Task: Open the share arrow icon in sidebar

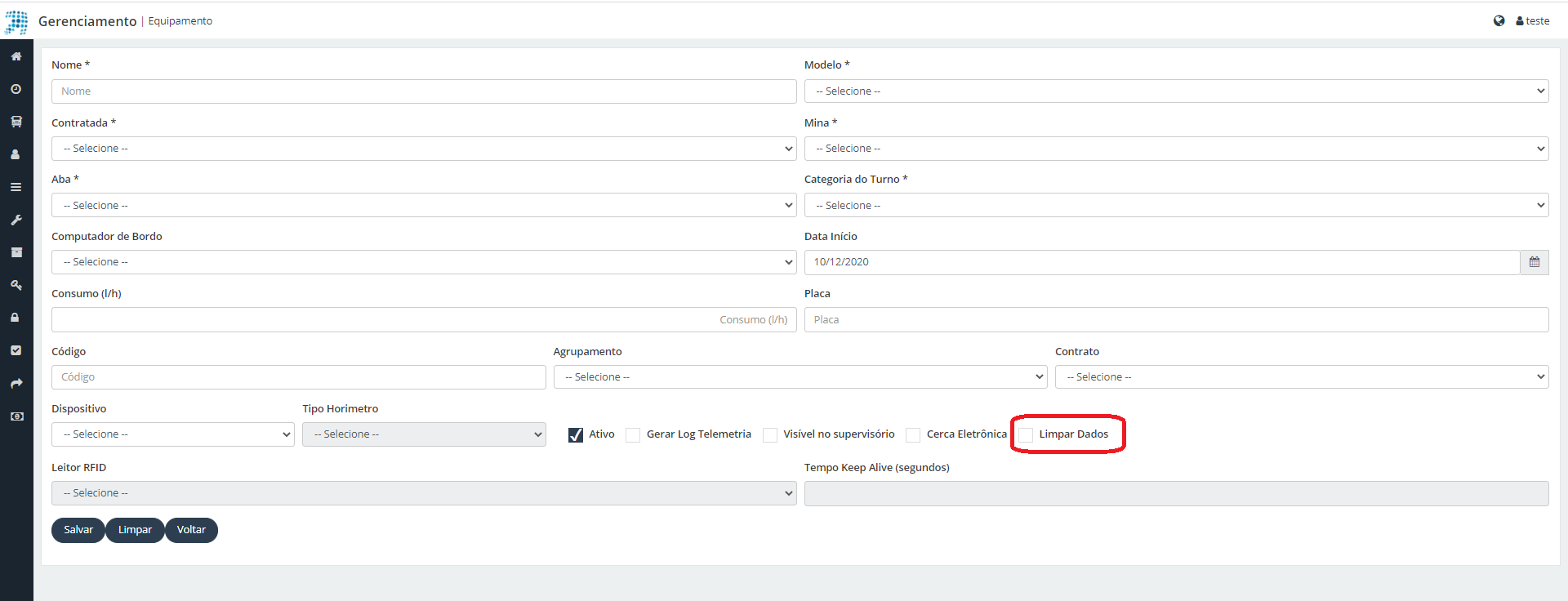Action: [x=16, y=383]
